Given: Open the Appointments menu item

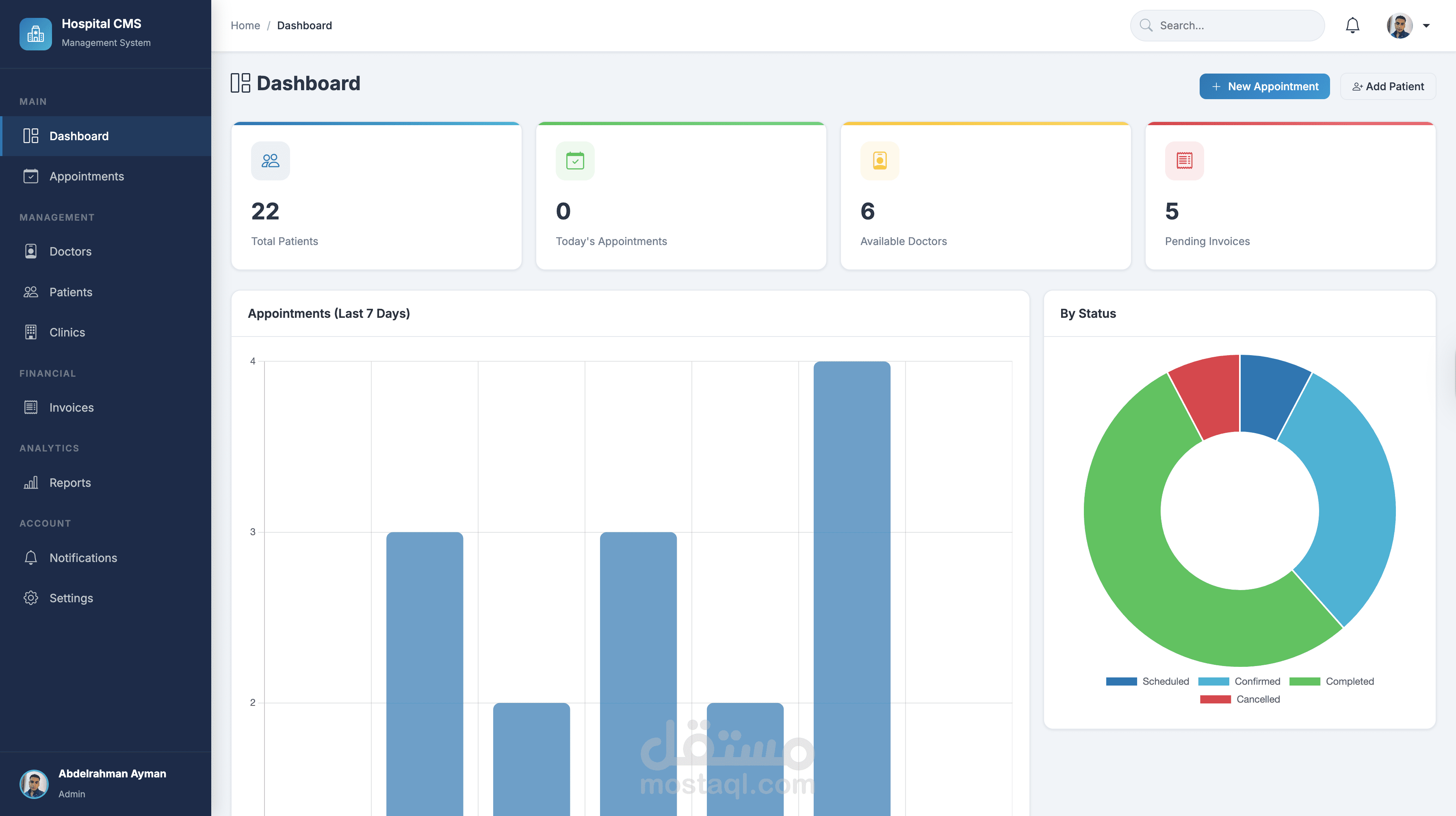Looking at the screenshot, I should 106,176.
